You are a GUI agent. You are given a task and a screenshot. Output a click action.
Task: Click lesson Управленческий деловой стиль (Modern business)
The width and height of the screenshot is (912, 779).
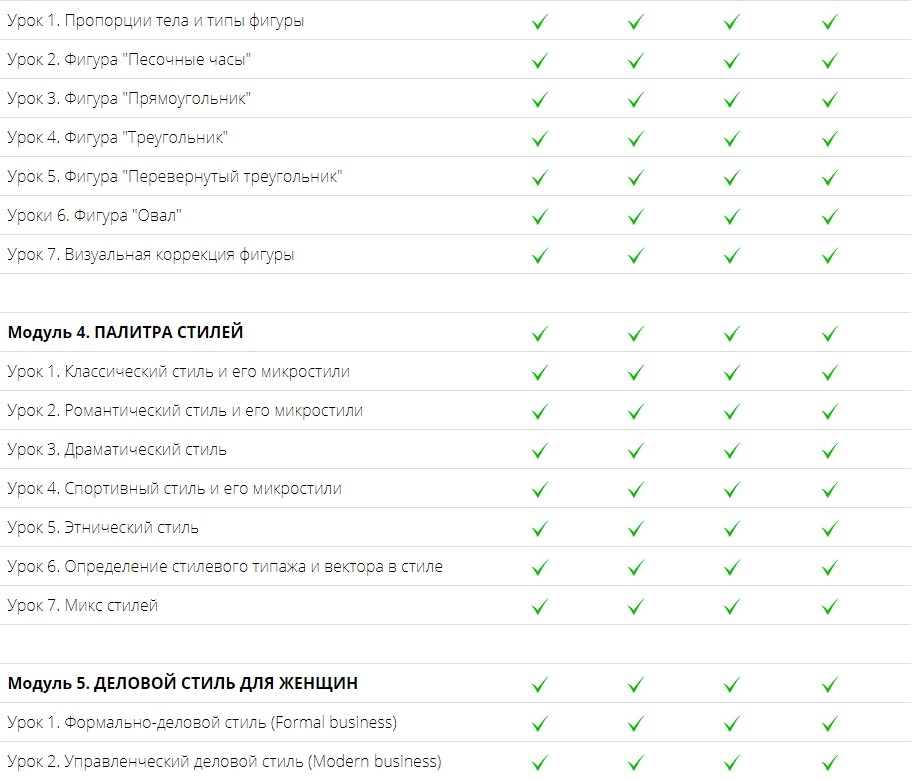tap(225, 762)
